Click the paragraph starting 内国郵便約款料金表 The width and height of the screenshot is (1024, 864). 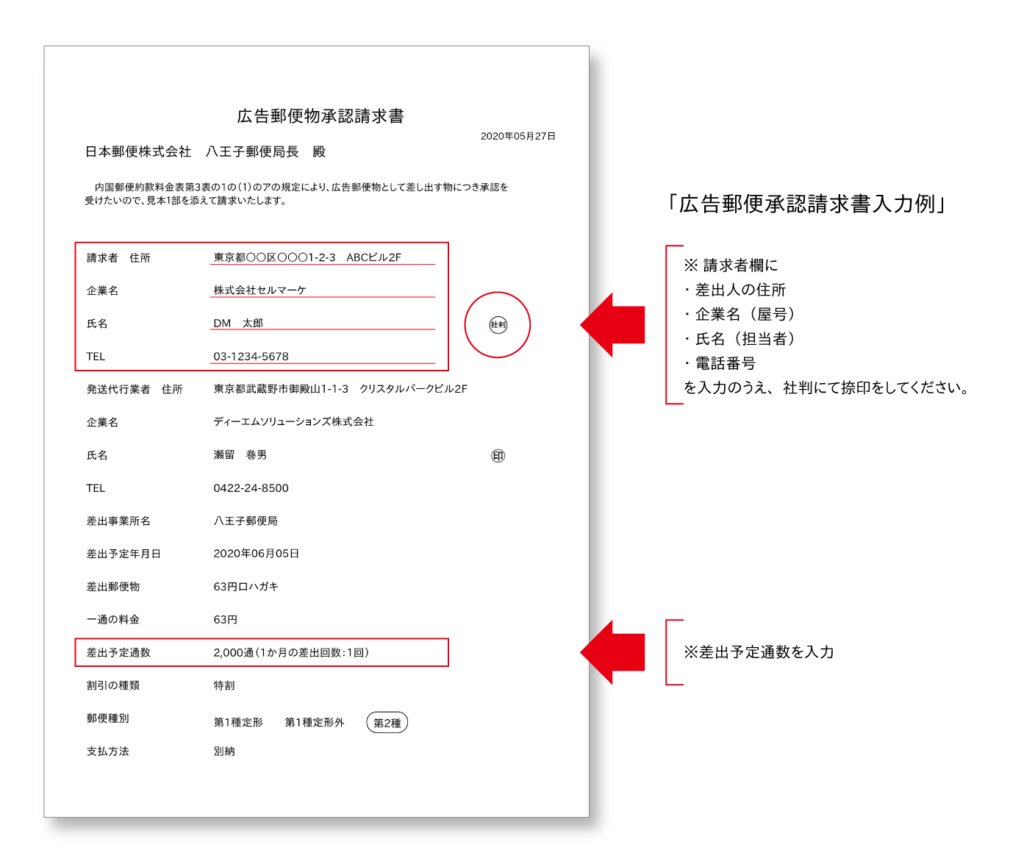[x=296, y=193]
